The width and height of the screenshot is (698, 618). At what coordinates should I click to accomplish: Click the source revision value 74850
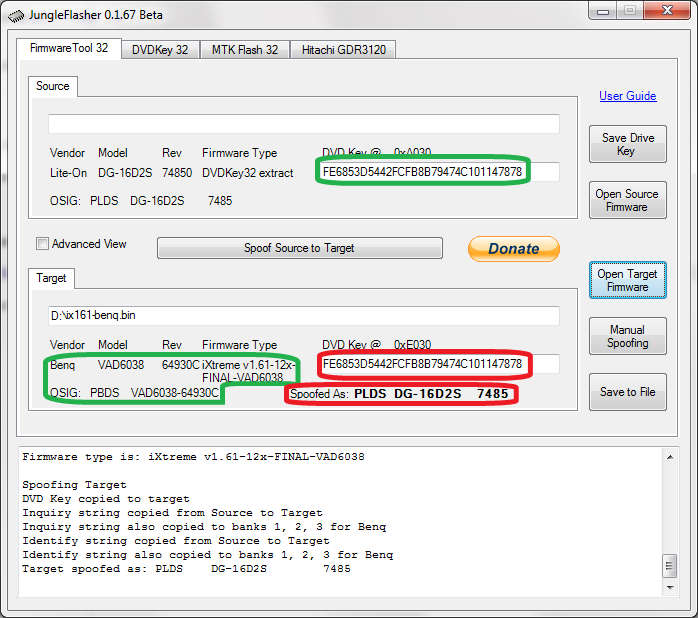coord(177,173)
